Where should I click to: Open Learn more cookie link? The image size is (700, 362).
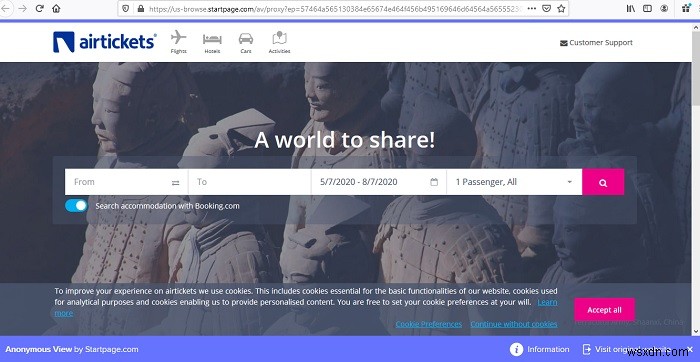[x=547, y=302]
